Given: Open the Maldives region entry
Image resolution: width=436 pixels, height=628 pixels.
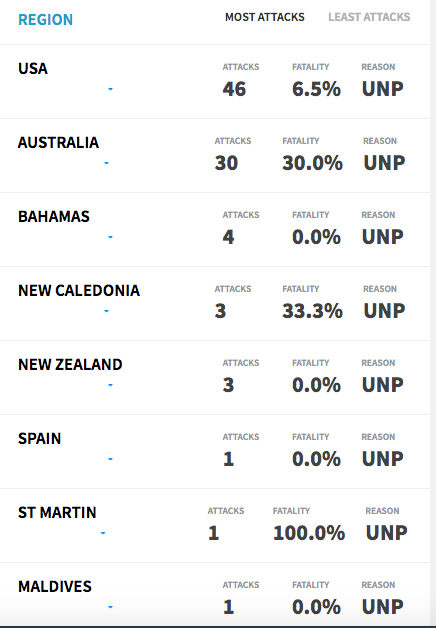Looking at the screenshot, I should [55, 587].
